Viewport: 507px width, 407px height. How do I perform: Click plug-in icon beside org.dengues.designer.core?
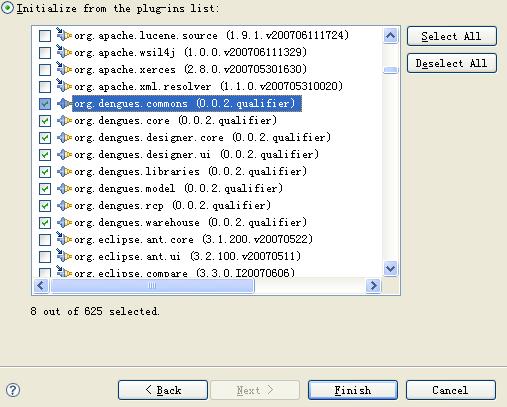64,137
